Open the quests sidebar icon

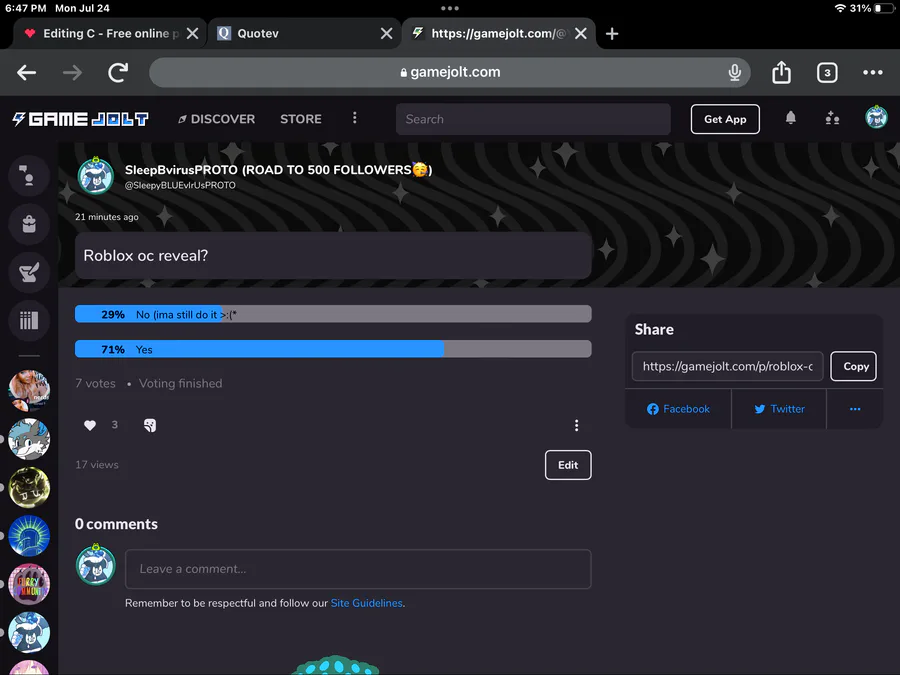point(29,272)
